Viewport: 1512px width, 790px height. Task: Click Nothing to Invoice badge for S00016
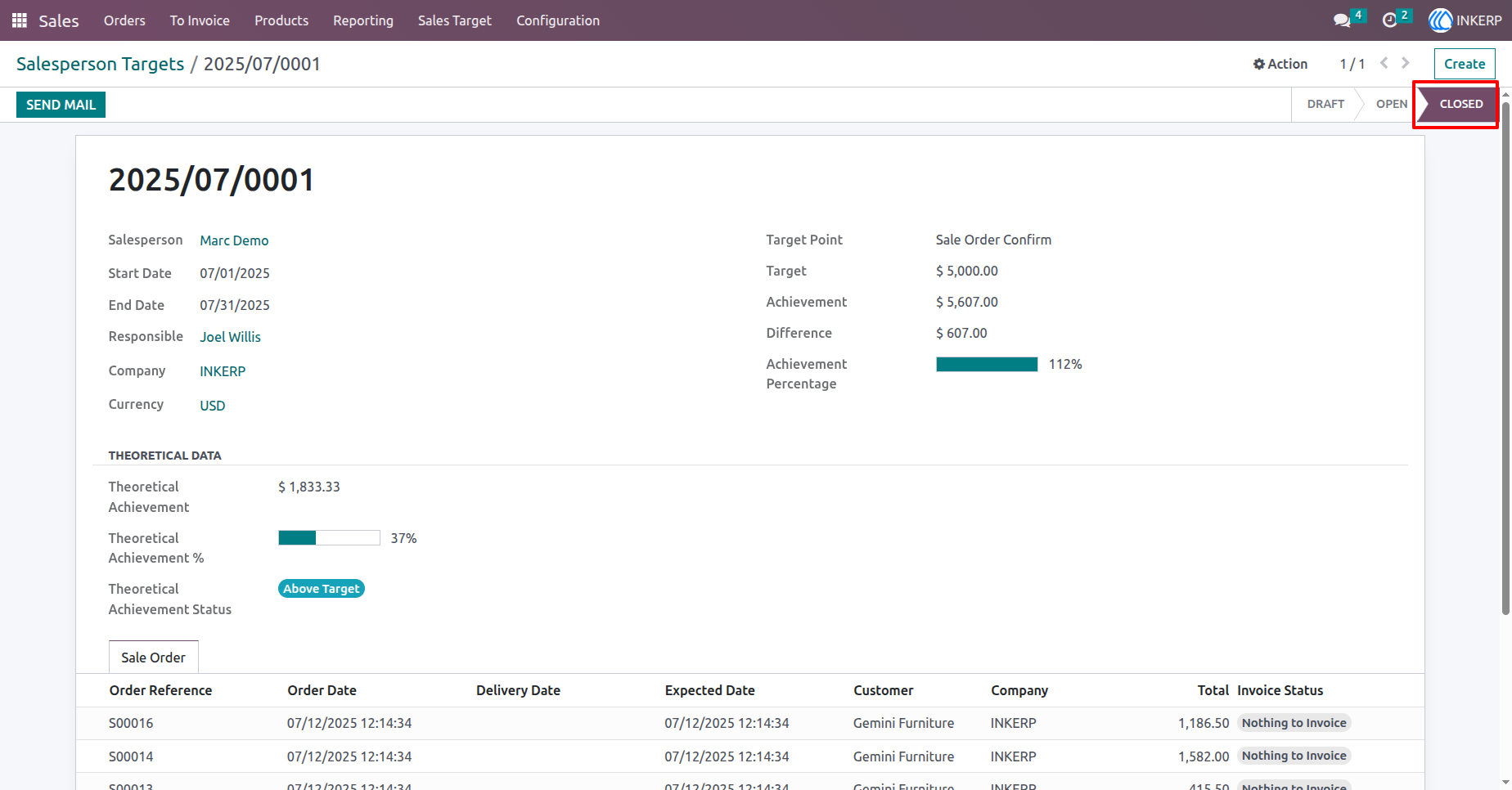[1294, 723]
